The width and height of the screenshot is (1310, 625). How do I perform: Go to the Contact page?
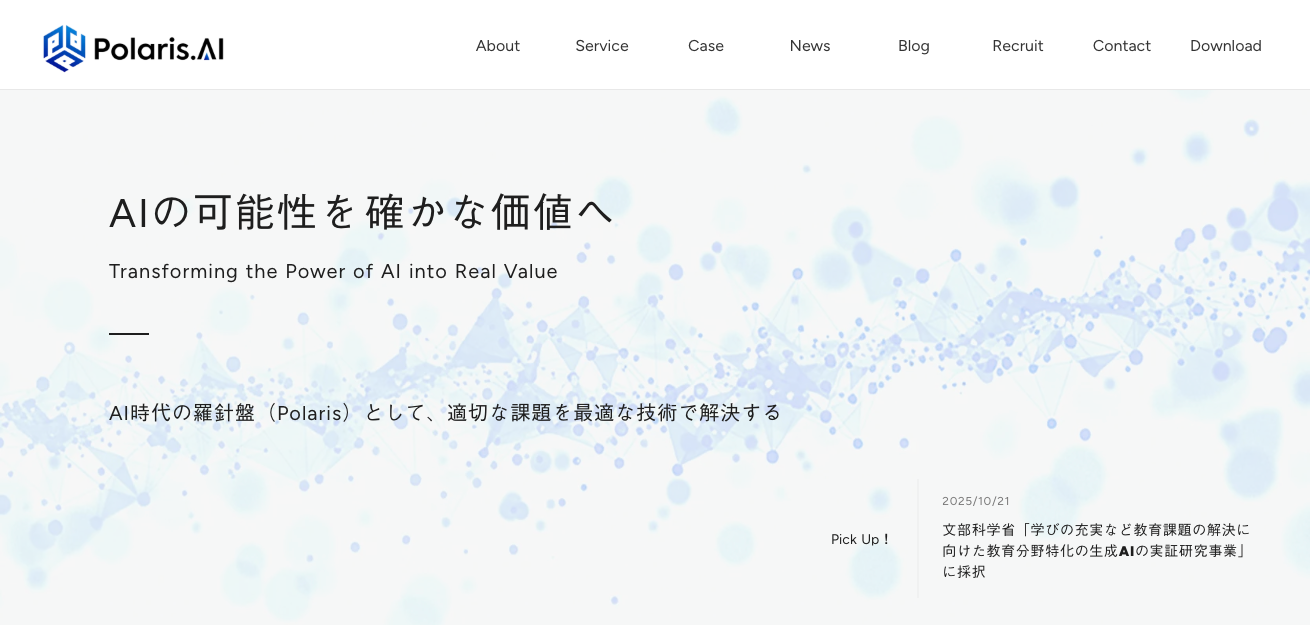pos(1121,45)
